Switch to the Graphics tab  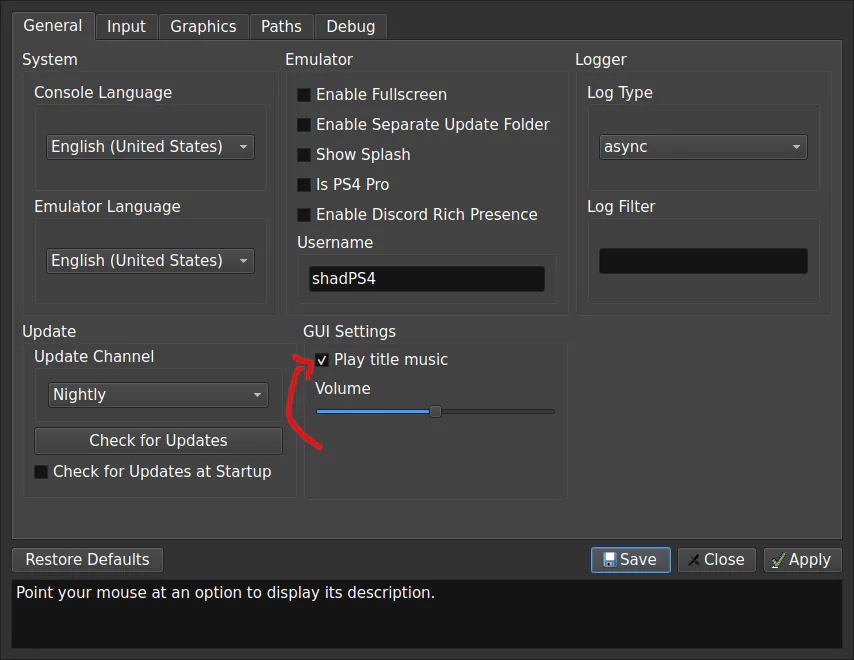coord(203,27)
